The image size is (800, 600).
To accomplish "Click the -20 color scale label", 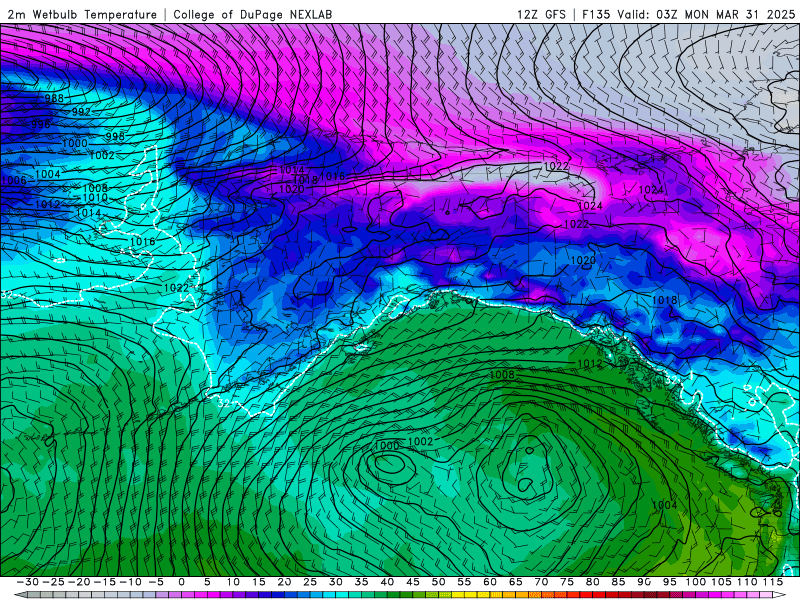I will pos(79,582).
